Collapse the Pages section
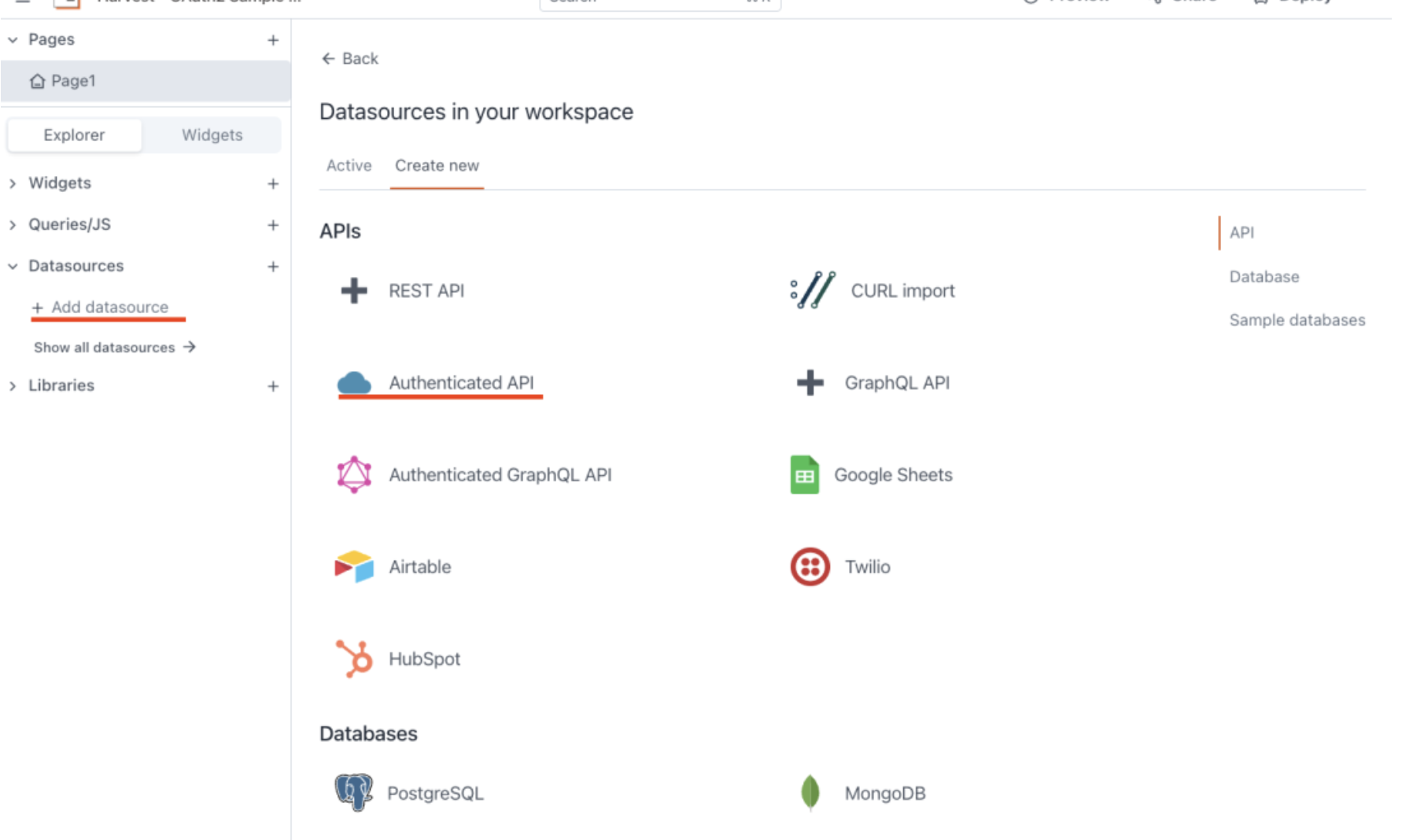 tap(13, 39)
